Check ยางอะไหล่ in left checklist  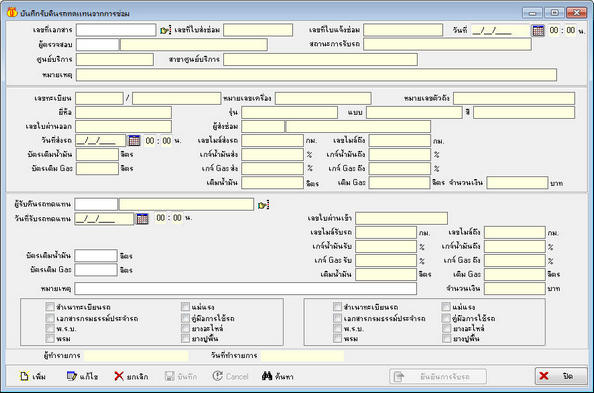point(185,328)
